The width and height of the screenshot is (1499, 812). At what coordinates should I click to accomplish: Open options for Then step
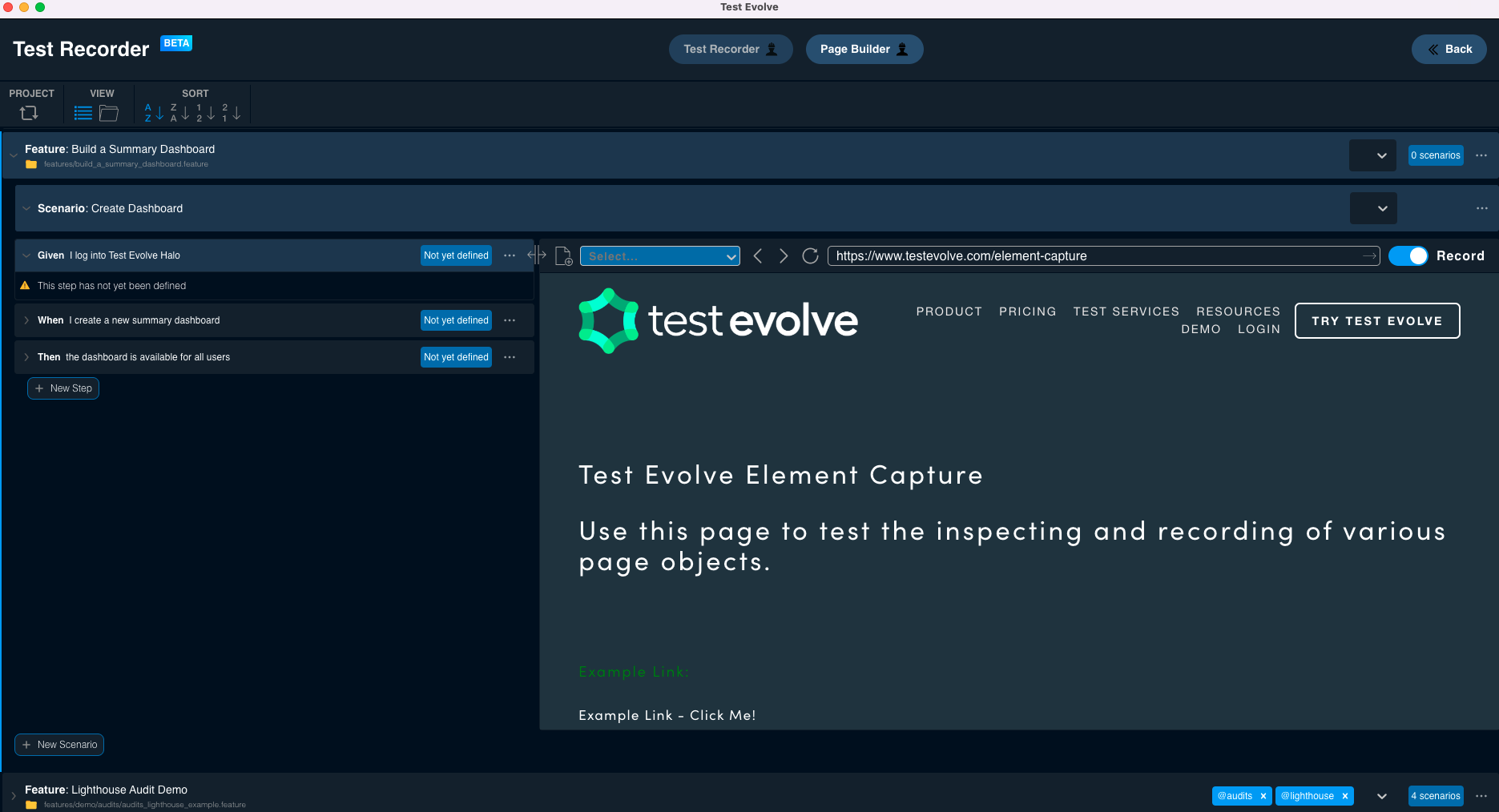(x=510, y=357)
